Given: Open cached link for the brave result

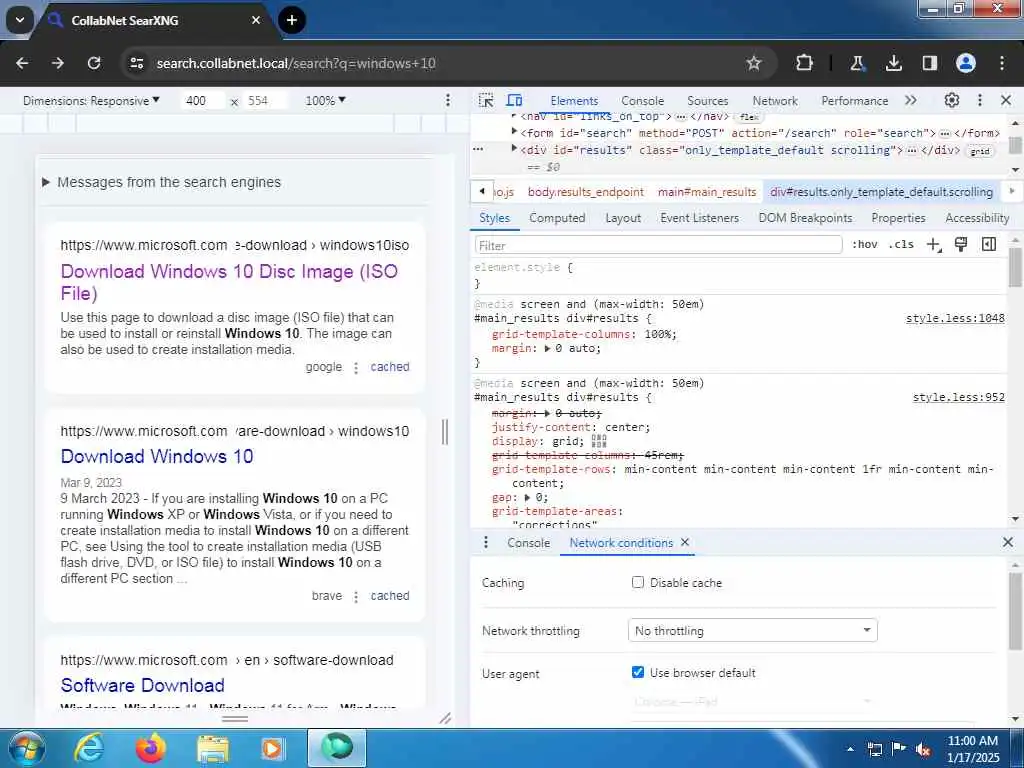Looking at the screenshot, I should click(390, 596).
